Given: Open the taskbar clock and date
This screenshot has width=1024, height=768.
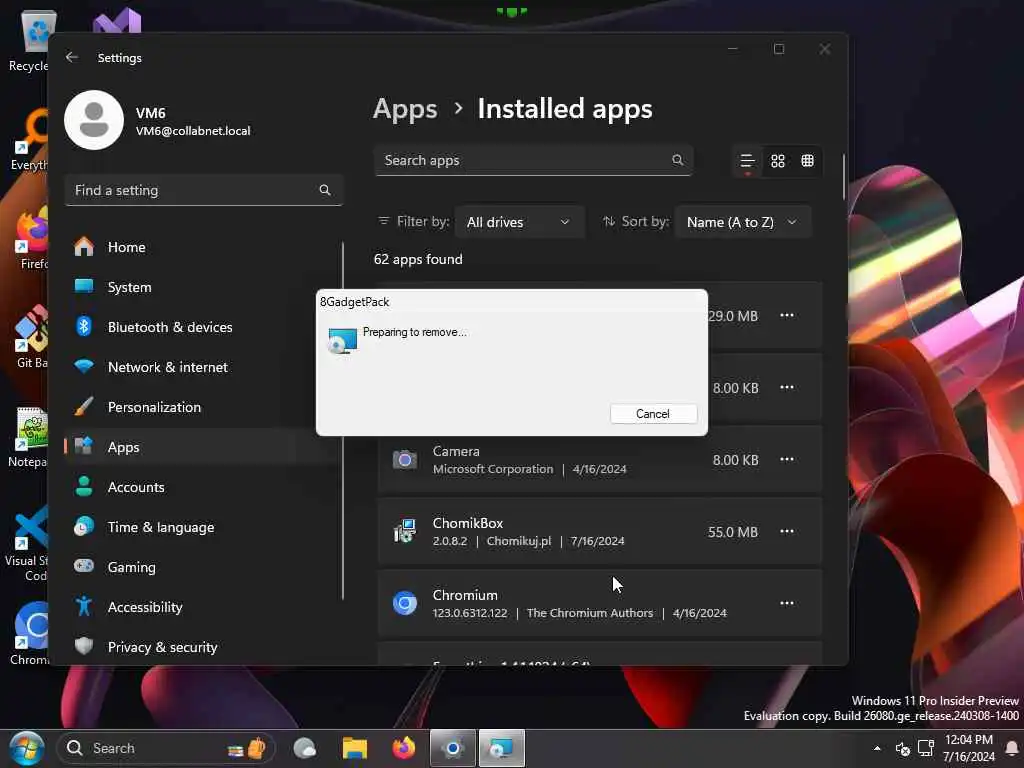Looking at the screenshot, I should click(969, 748).
